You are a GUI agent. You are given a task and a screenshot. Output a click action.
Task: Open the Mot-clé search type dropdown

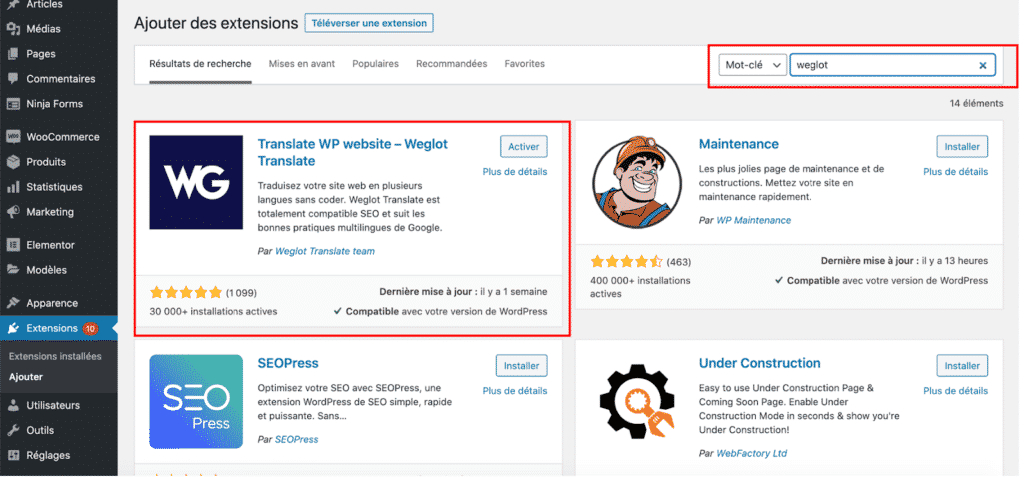[752, 66]
